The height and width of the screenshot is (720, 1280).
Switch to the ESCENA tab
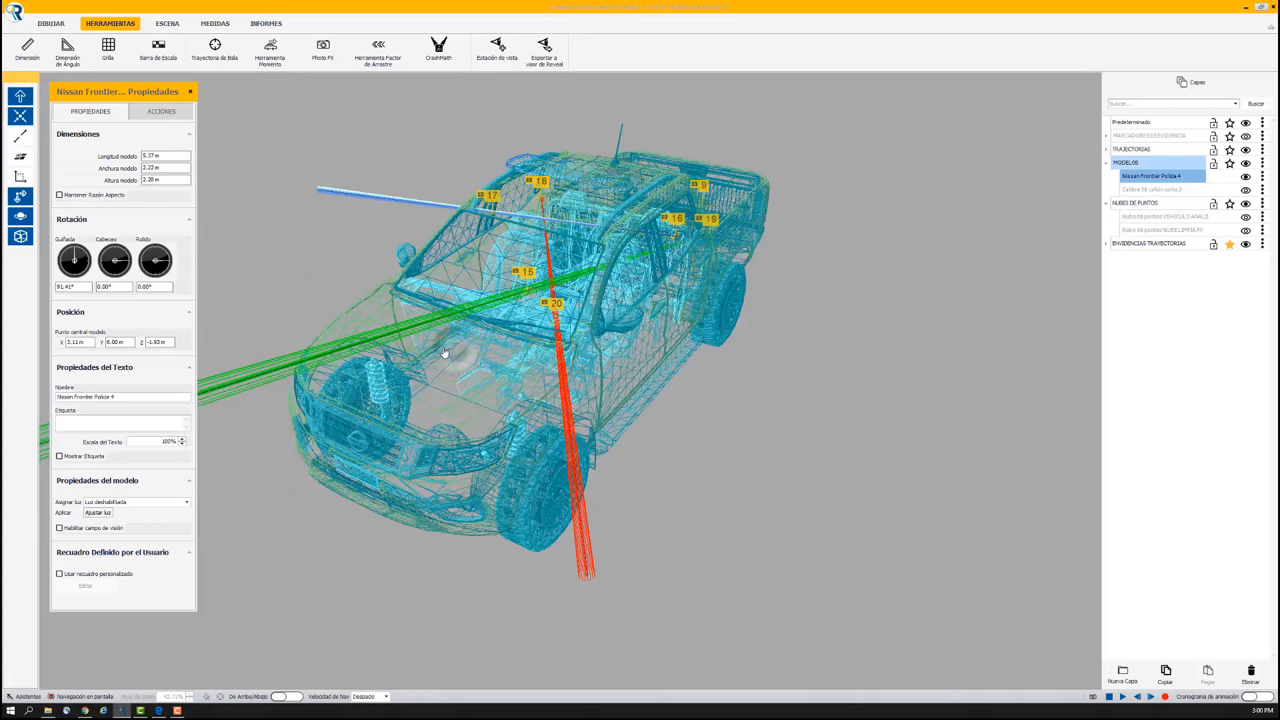click(167, 23)
